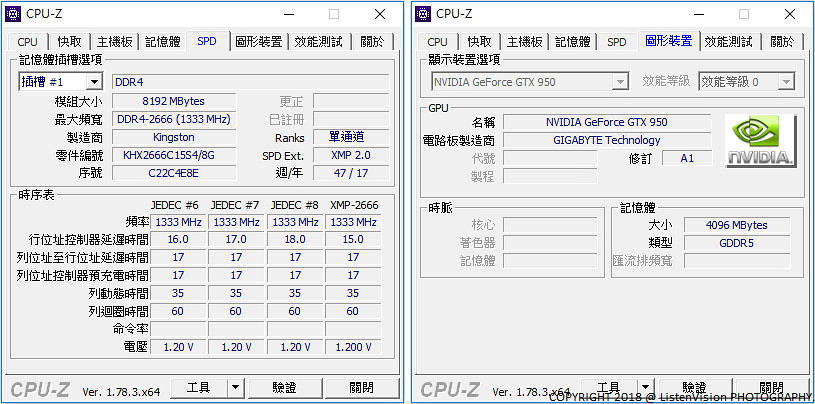Click GPU name field NVIDIA GeForce GTX 950

tap(607, 122)
